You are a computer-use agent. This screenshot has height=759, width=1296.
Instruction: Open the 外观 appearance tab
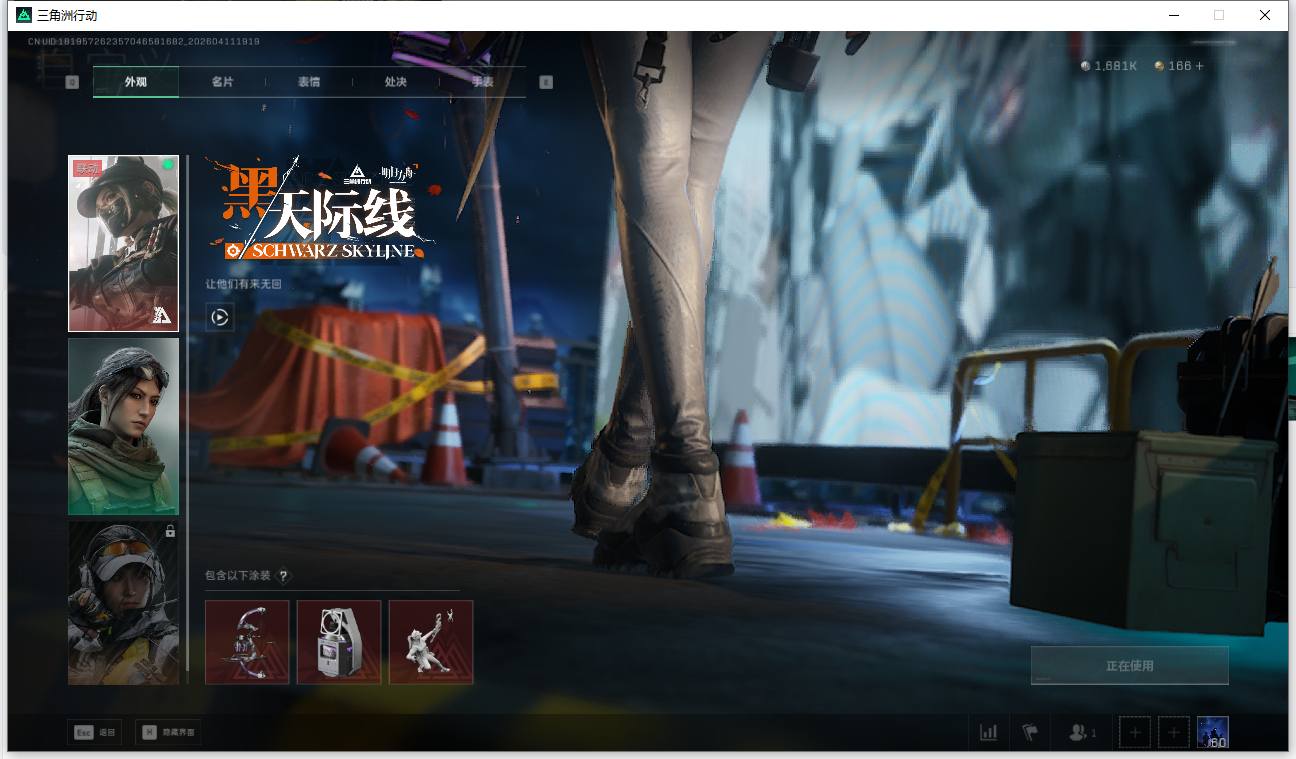pos(136,82)
